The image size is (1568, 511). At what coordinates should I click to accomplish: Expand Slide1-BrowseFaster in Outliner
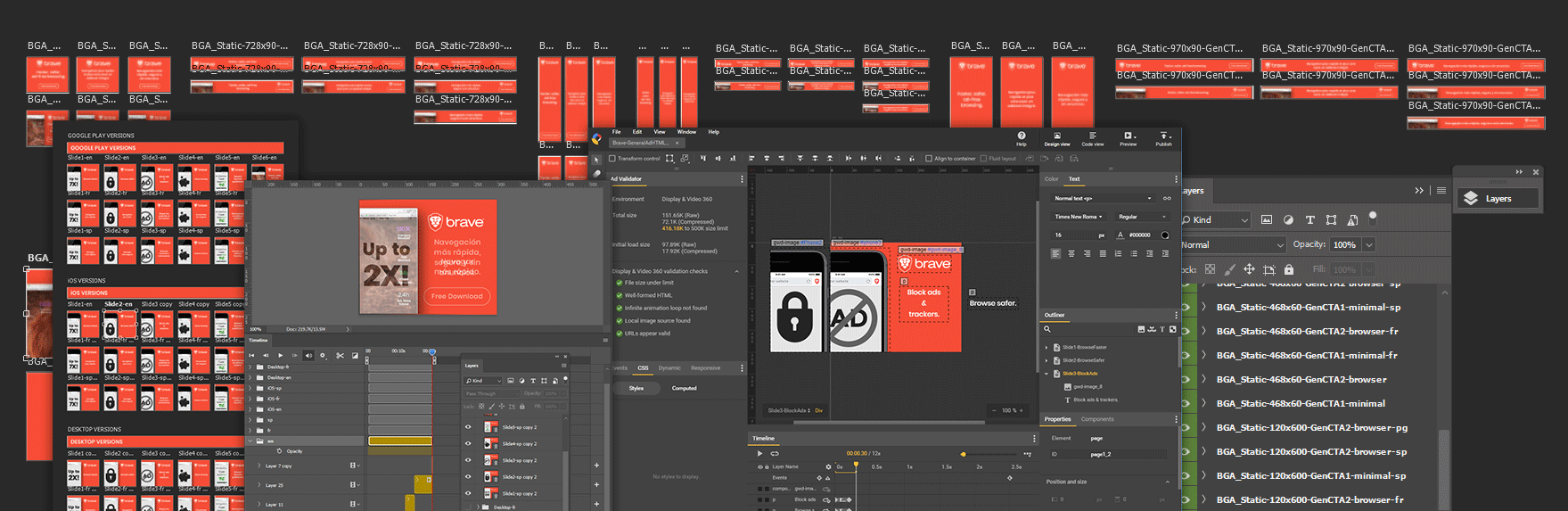coord(1047,347)
